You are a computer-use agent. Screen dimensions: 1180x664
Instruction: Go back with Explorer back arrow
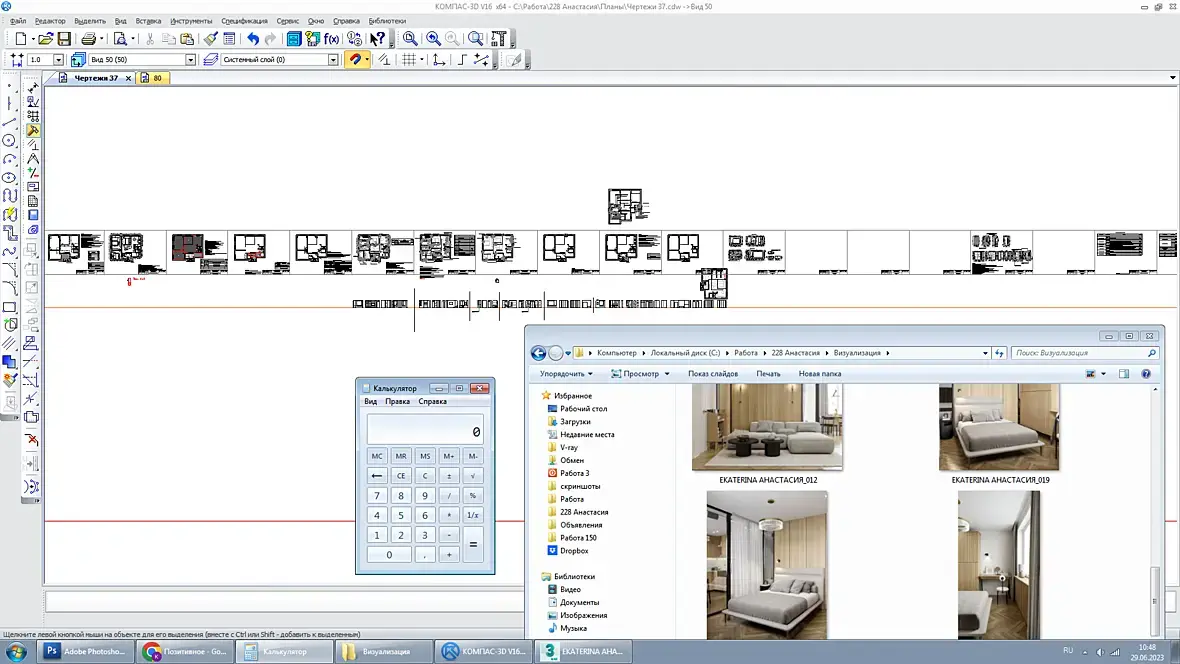tap(538, 353)
